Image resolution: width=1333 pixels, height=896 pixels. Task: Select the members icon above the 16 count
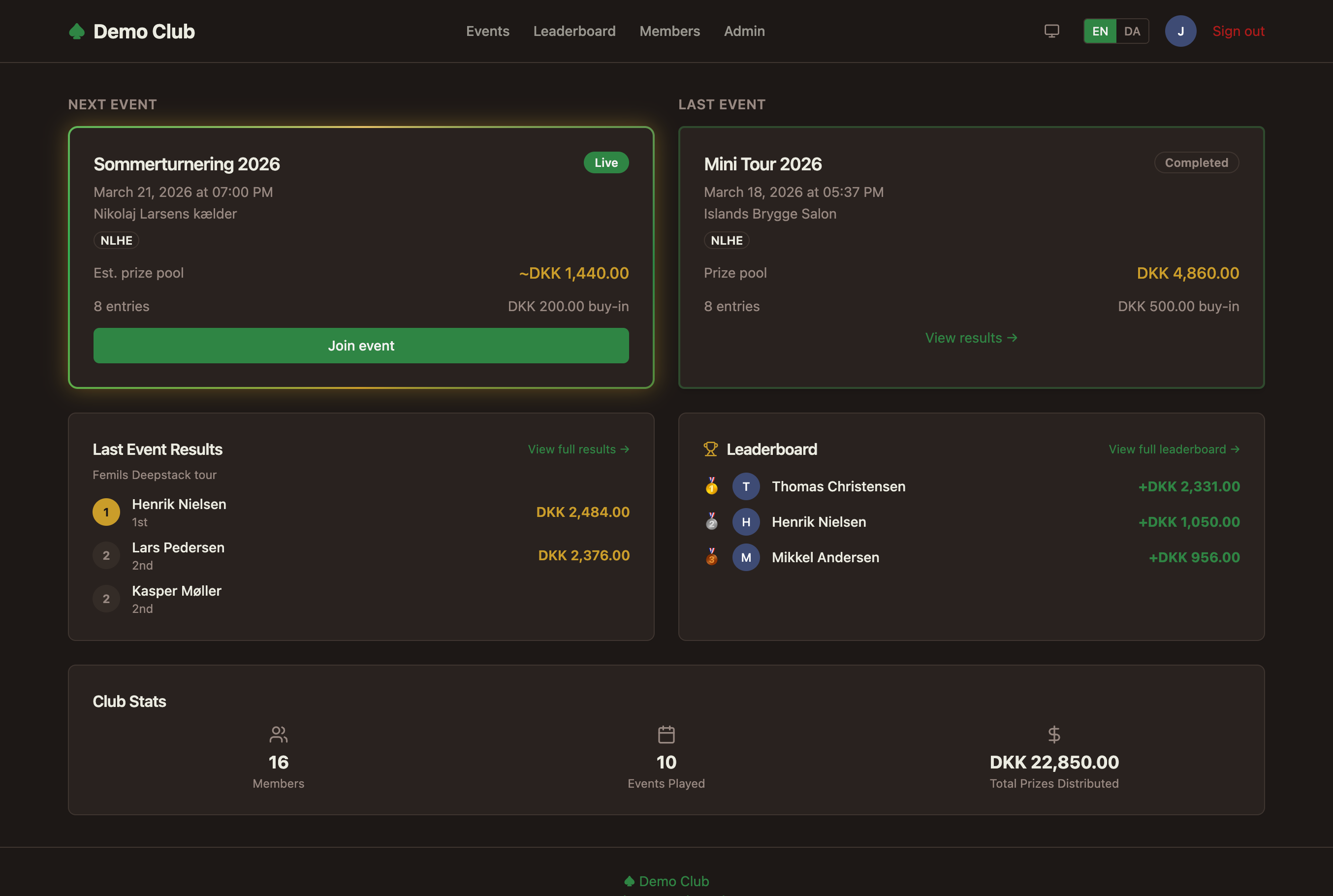tap(278, 735)
